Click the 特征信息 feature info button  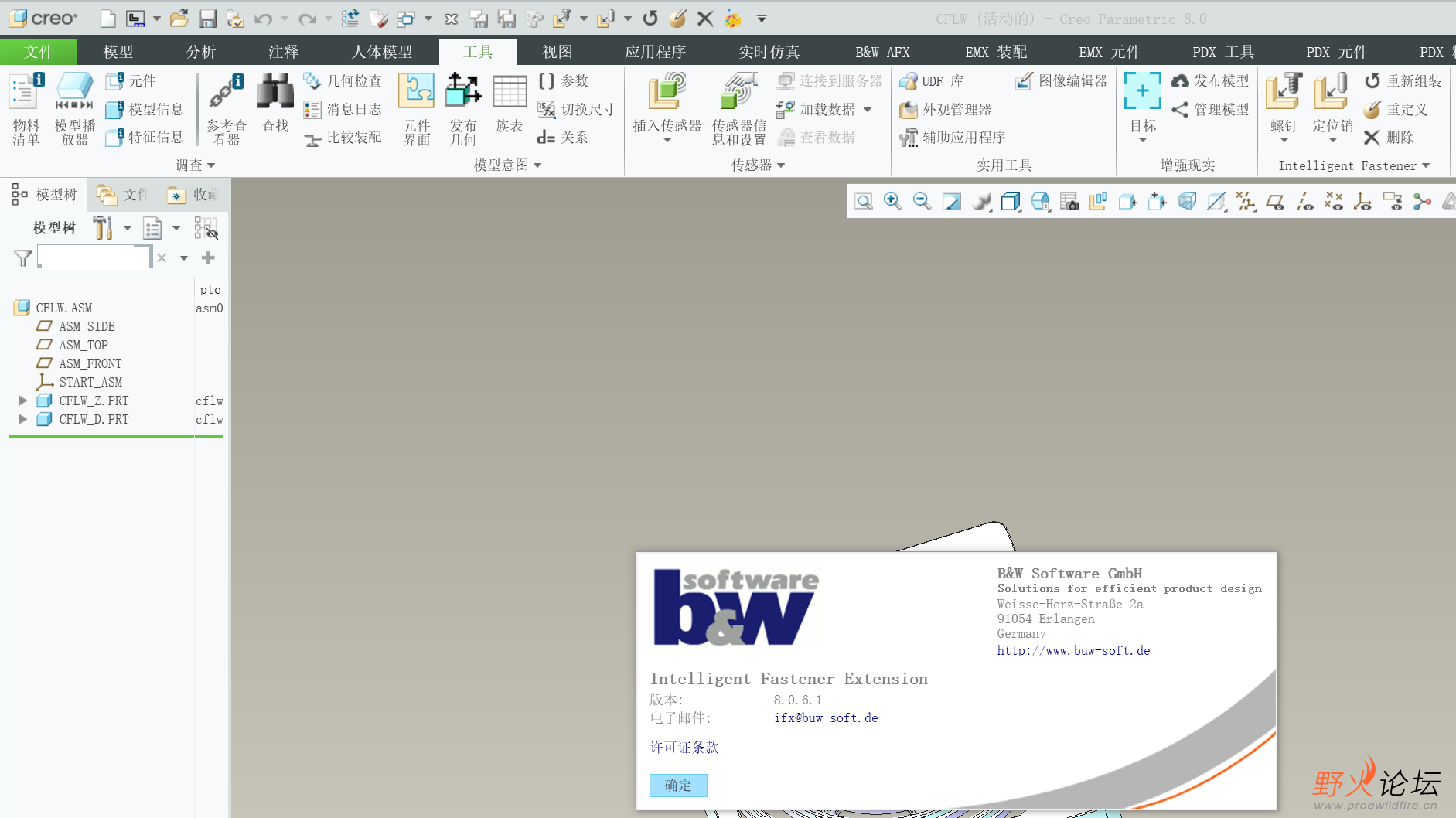click(145, 138)
